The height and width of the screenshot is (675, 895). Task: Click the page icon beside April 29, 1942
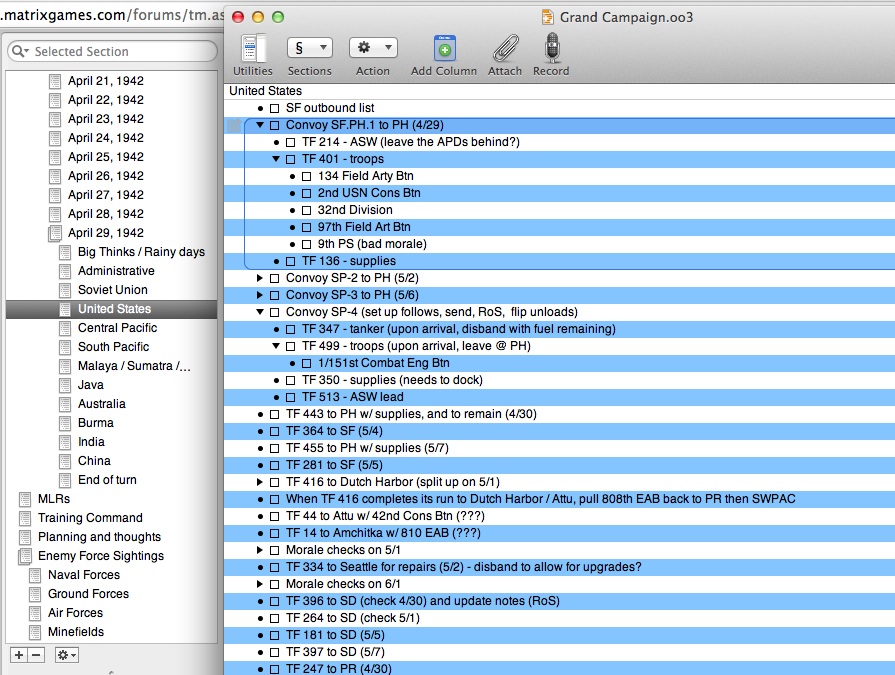pyautogui.click(x=55, y=233)
